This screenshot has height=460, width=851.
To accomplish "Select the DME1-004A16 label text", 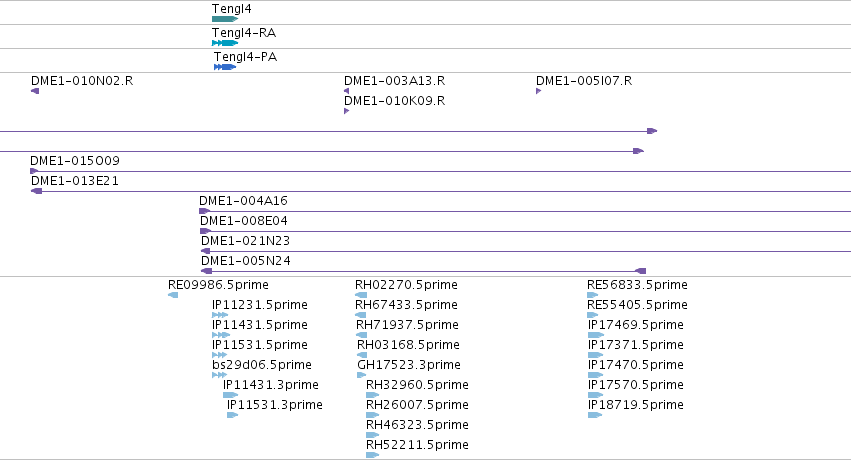I will [x=243, y=201].
